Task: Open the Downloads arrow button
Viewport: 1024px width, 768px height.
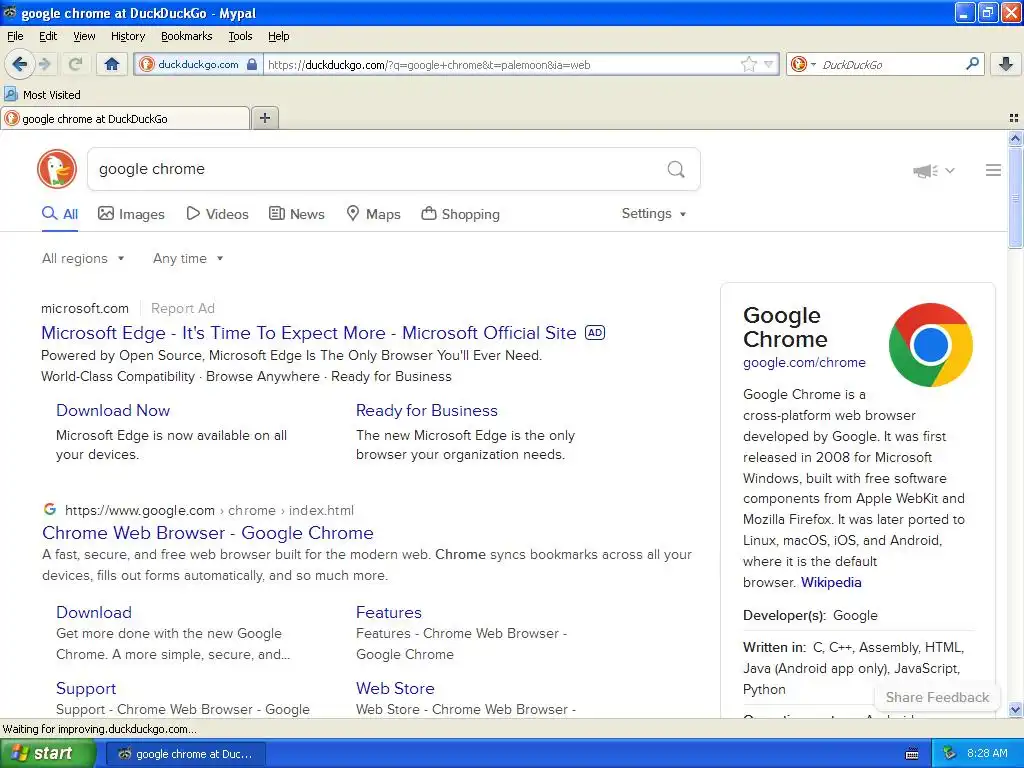Action: (x=1006, y=64)
